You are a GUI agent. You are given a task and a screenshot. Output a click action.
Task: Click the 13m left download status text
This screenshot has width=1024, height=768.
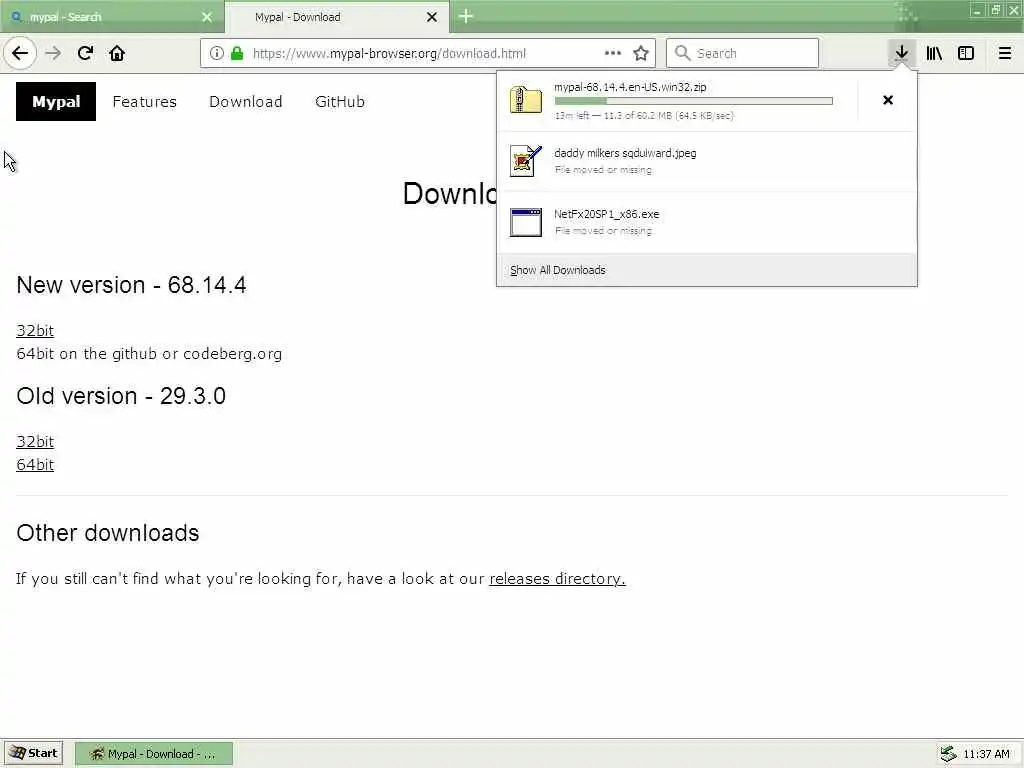coord(644,116)
